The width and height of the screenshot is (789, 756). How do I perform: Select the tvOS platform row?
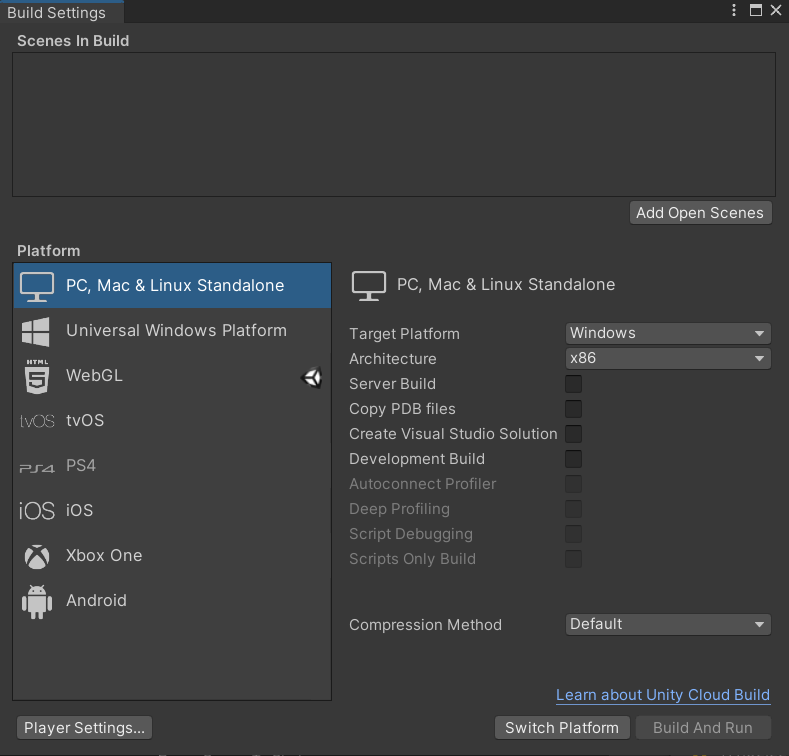tap(172, 421)
